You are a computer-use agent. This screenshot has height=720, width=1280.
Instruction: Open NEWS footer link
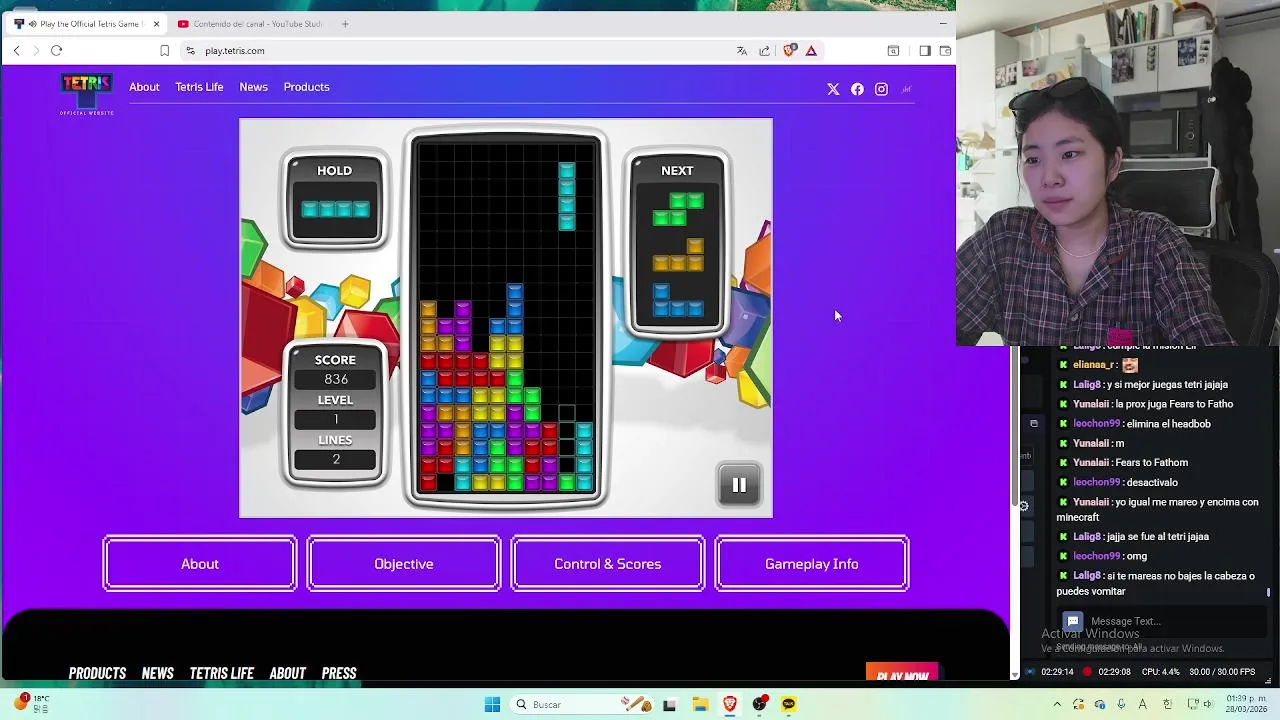click(158, 673)
